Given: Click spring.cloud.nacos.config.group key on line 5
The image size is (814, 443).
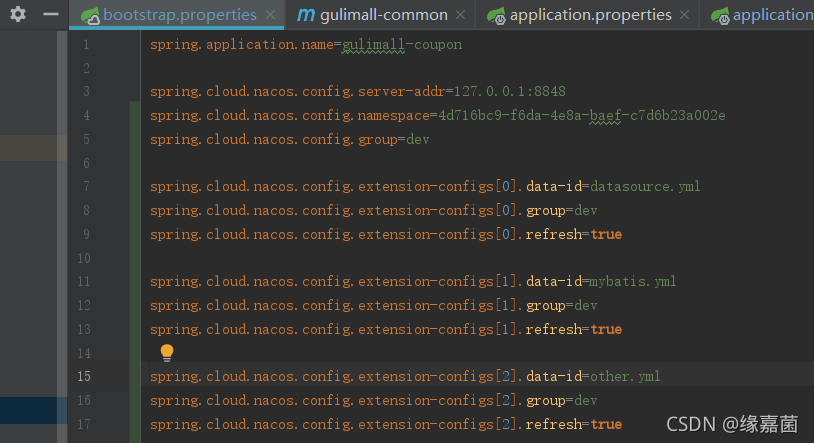Looking at the screenshot, I should coord(274,140).
